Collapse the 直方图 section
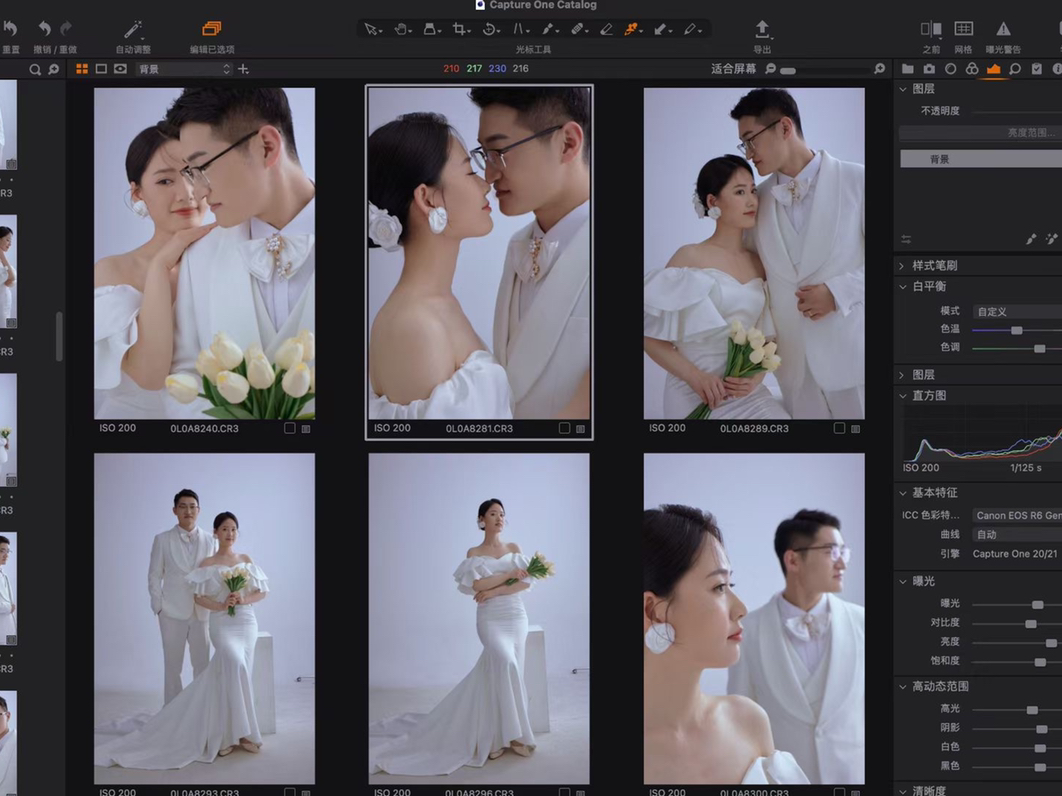This screenshot has width=1062, height=796. [903, 396]
